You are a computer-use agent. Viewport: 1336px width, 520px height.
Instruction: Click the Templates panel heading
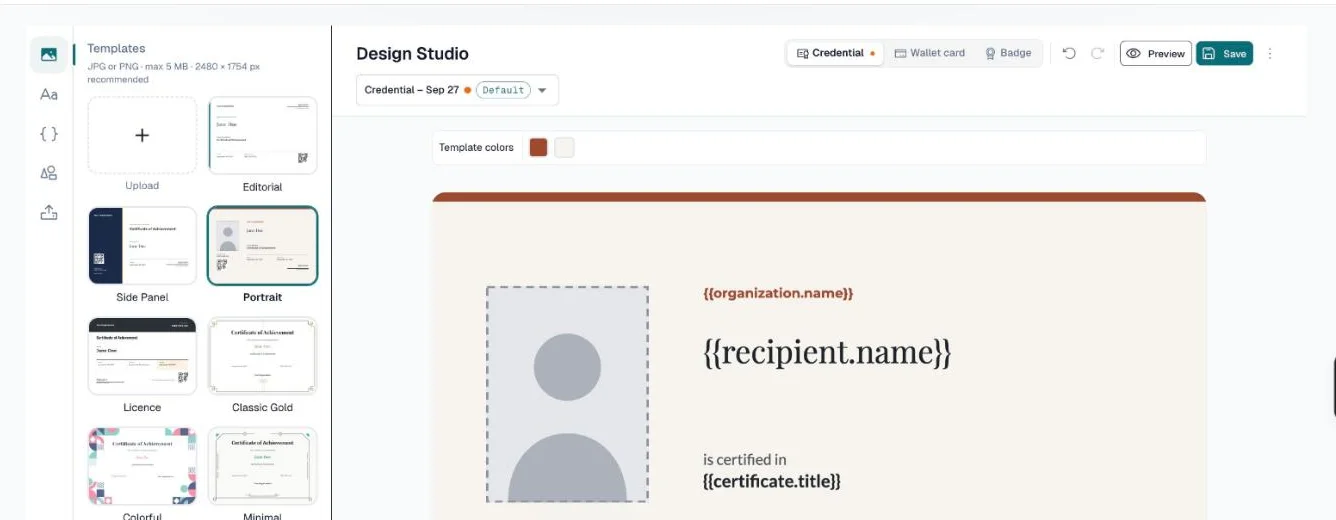(116, 48)
